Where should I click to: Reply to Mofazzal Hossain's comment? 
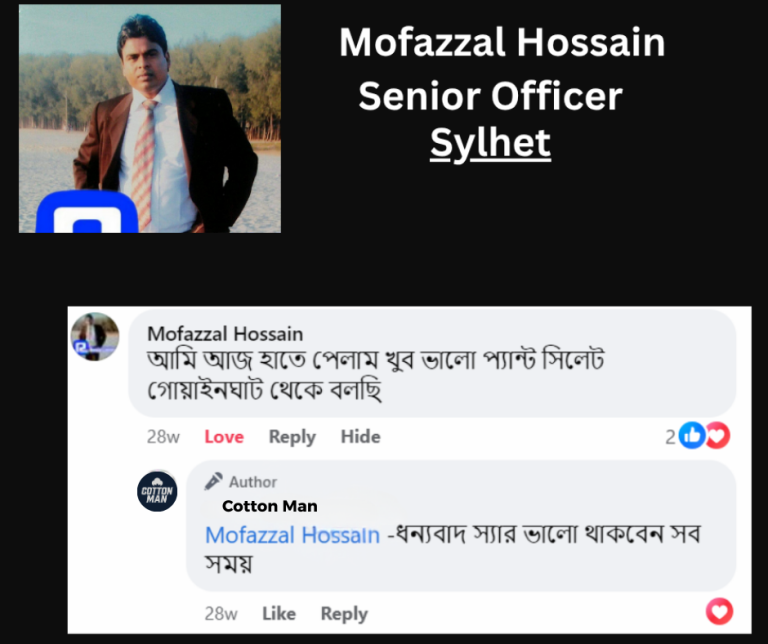pyautogui.click(x=292, y=437)
